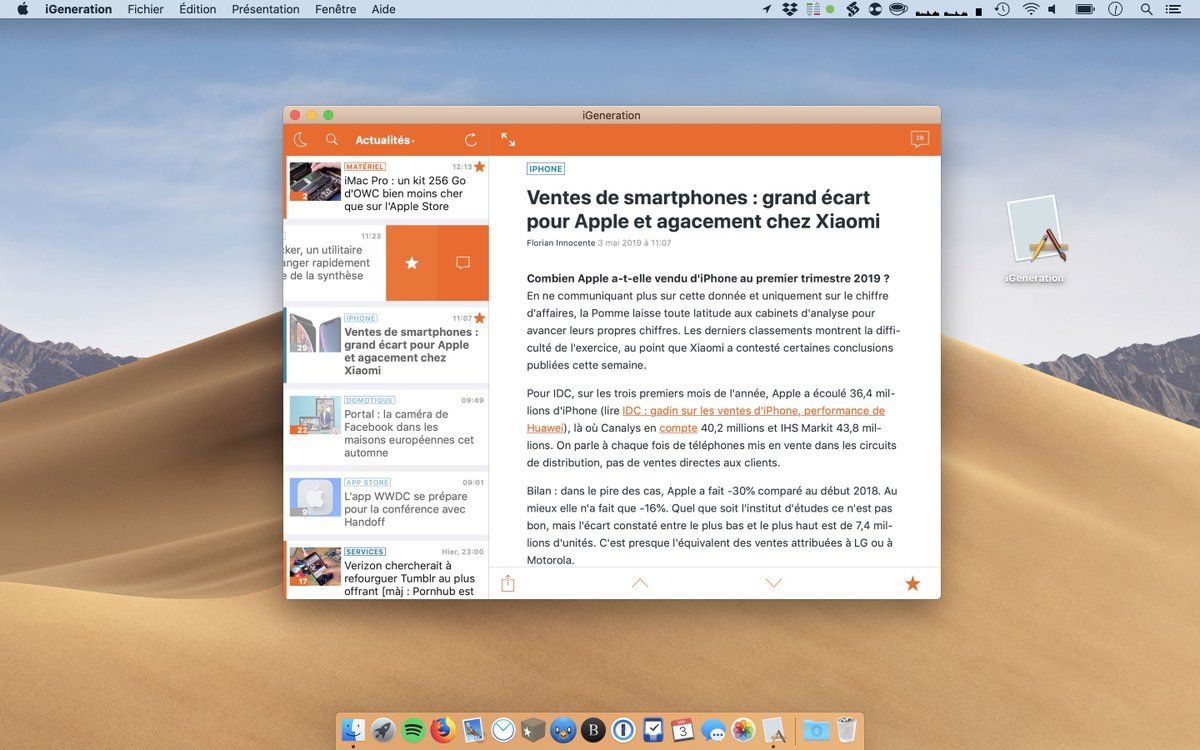Image resolution: width=1200 pixels, height=750 pixels.
Task: Refresh the article list
Action: coord(471,140)
